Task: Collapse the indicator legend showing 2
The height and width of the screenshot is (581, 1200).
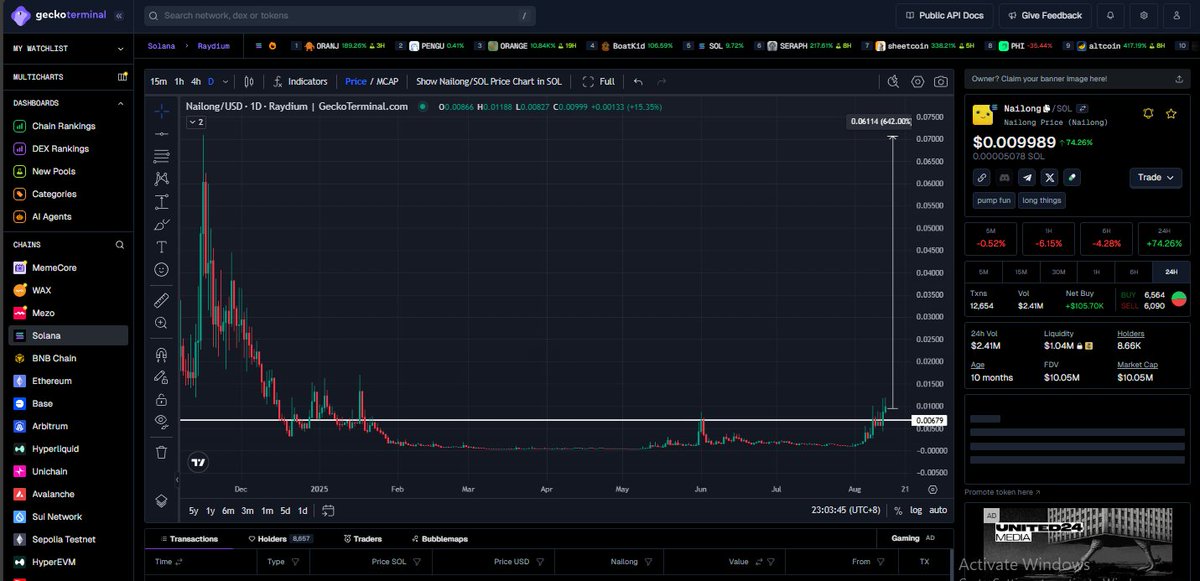Action: [195, 122]
